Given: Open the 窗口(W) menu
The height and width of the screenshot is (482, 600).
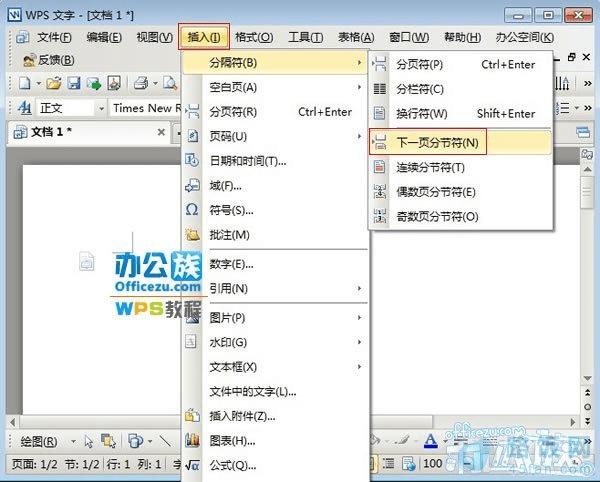Looking at the screenshot, I should click(x=409, y=37).
